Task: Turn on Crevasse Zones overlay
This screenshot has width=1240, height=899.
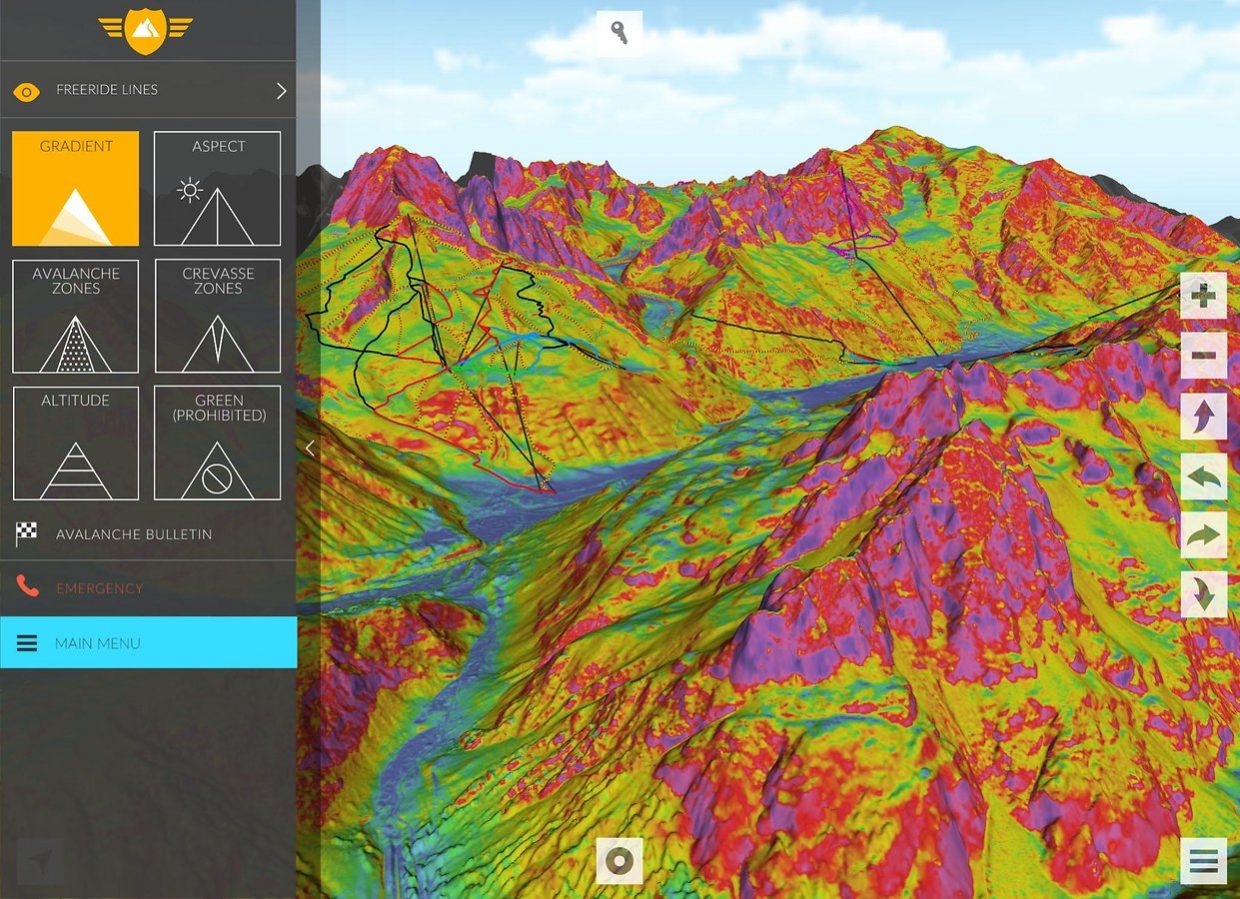Action: pyautogui.click(x=217, y=315)
